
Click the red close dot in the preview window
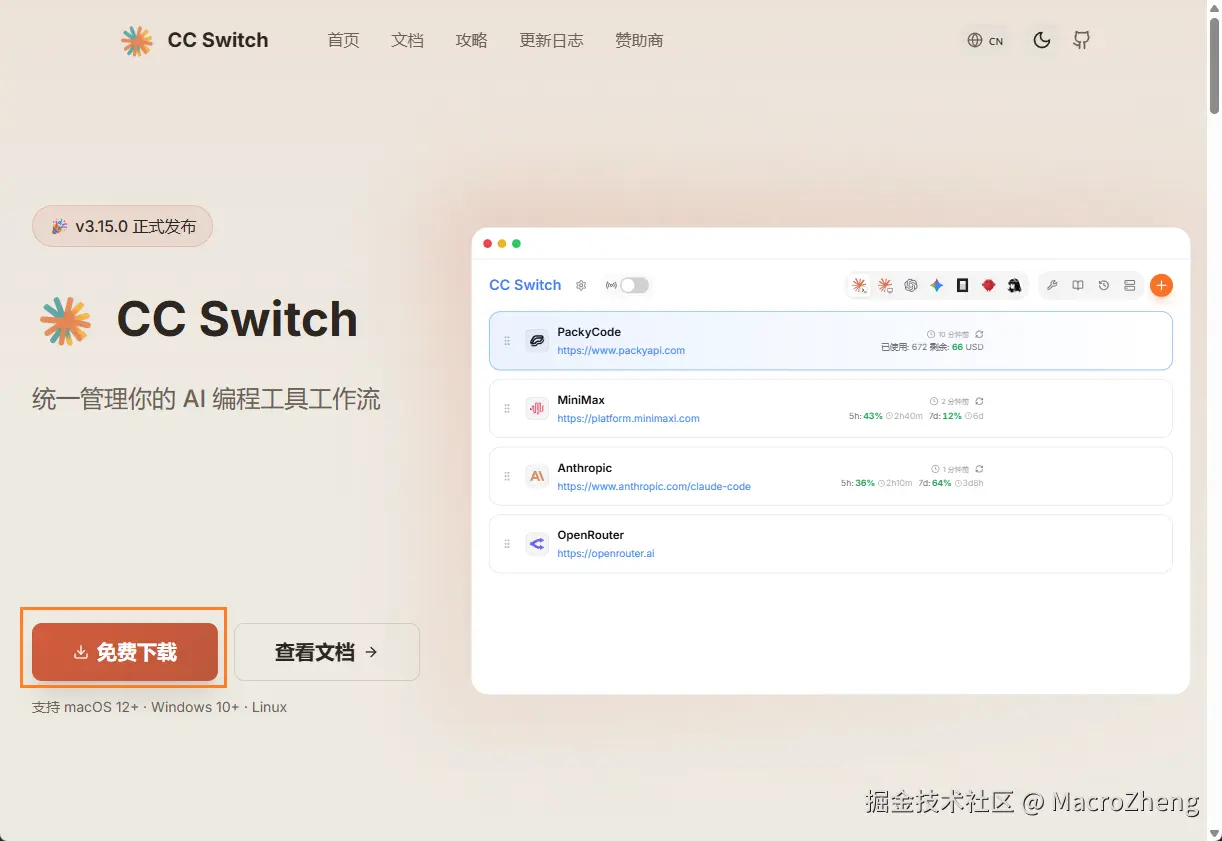pos(488,244)
